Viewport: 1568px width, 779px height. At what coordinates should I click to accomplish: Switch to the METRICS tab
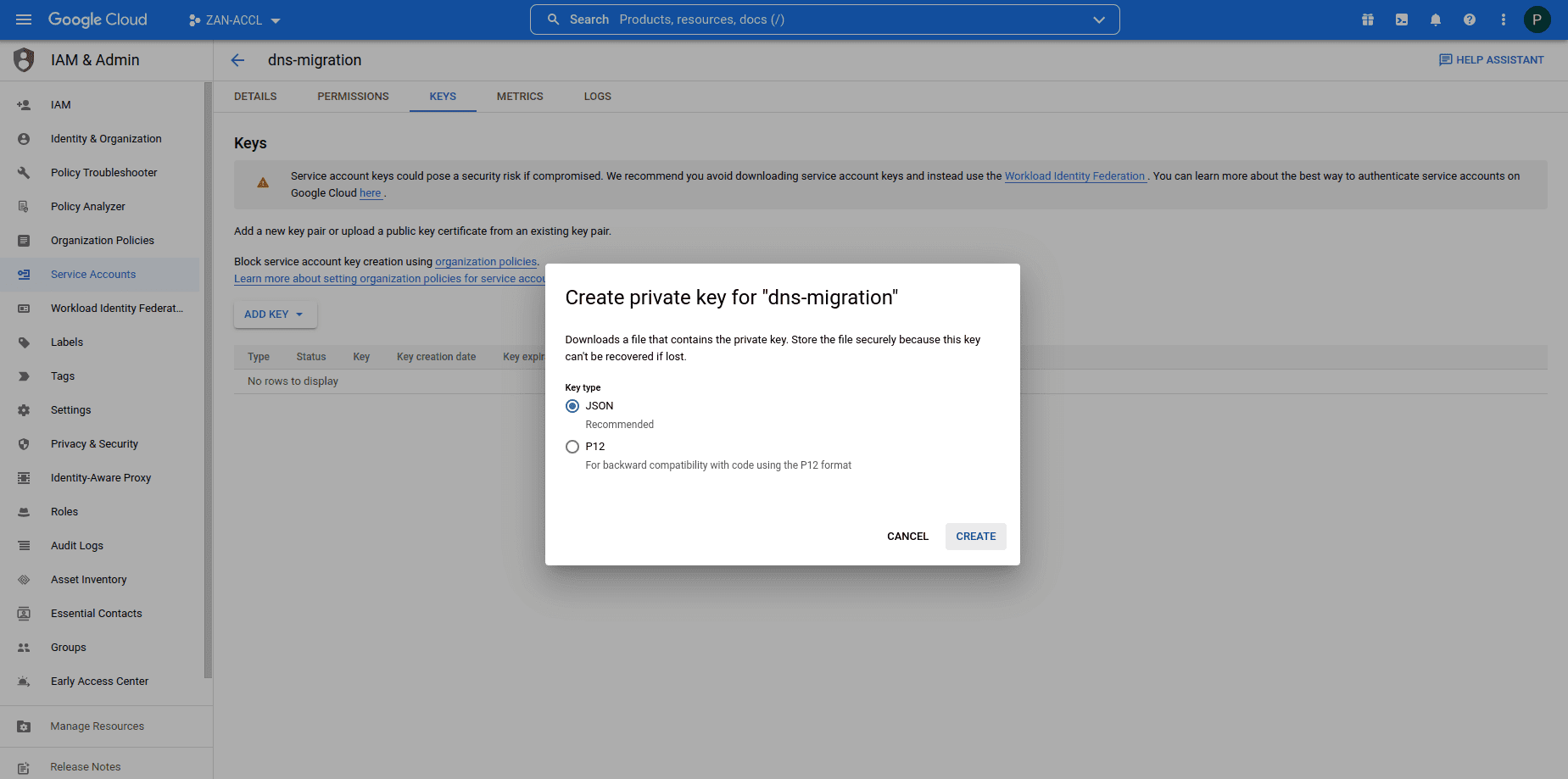[520, 97]
